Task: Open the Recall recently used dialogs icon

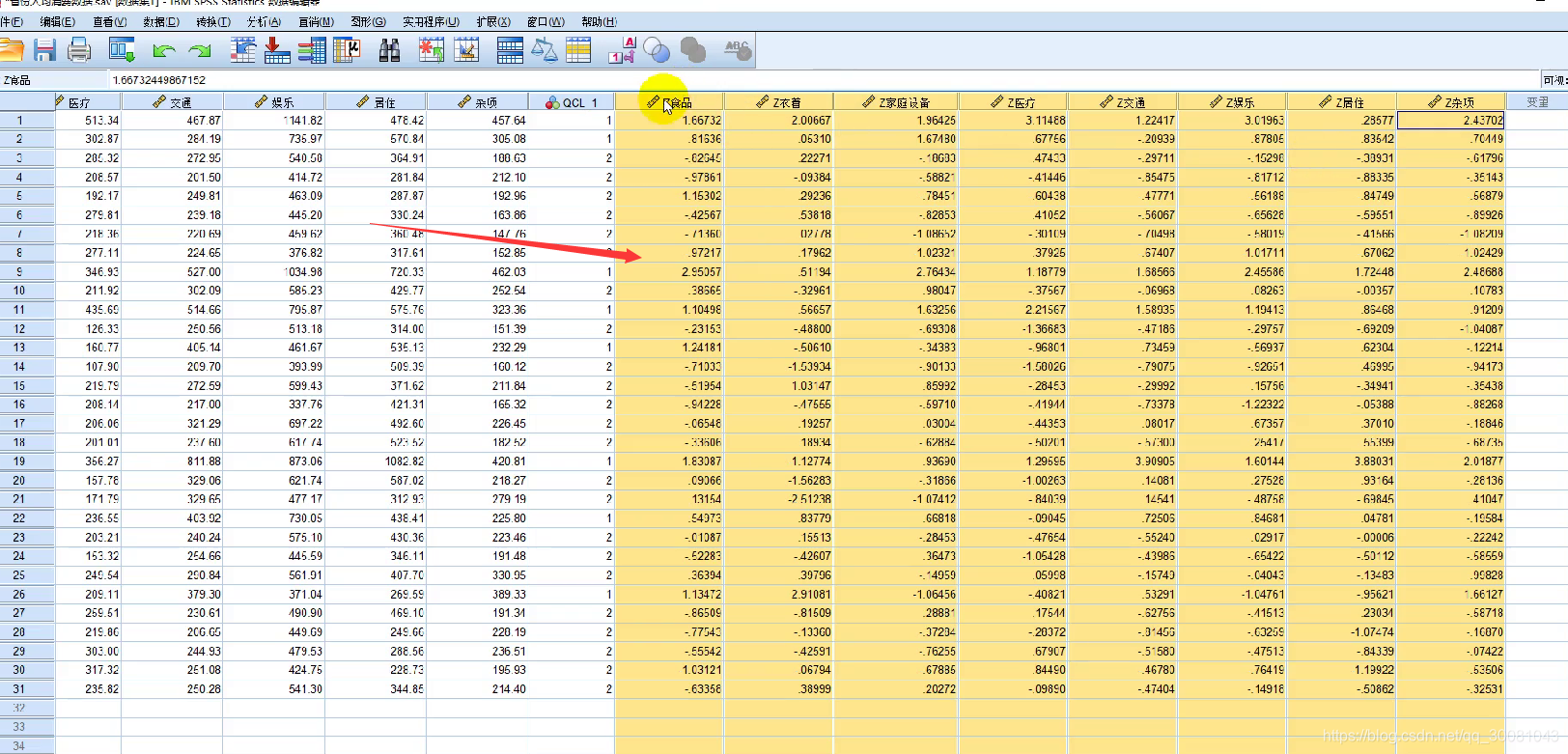Action: point(122,50)
